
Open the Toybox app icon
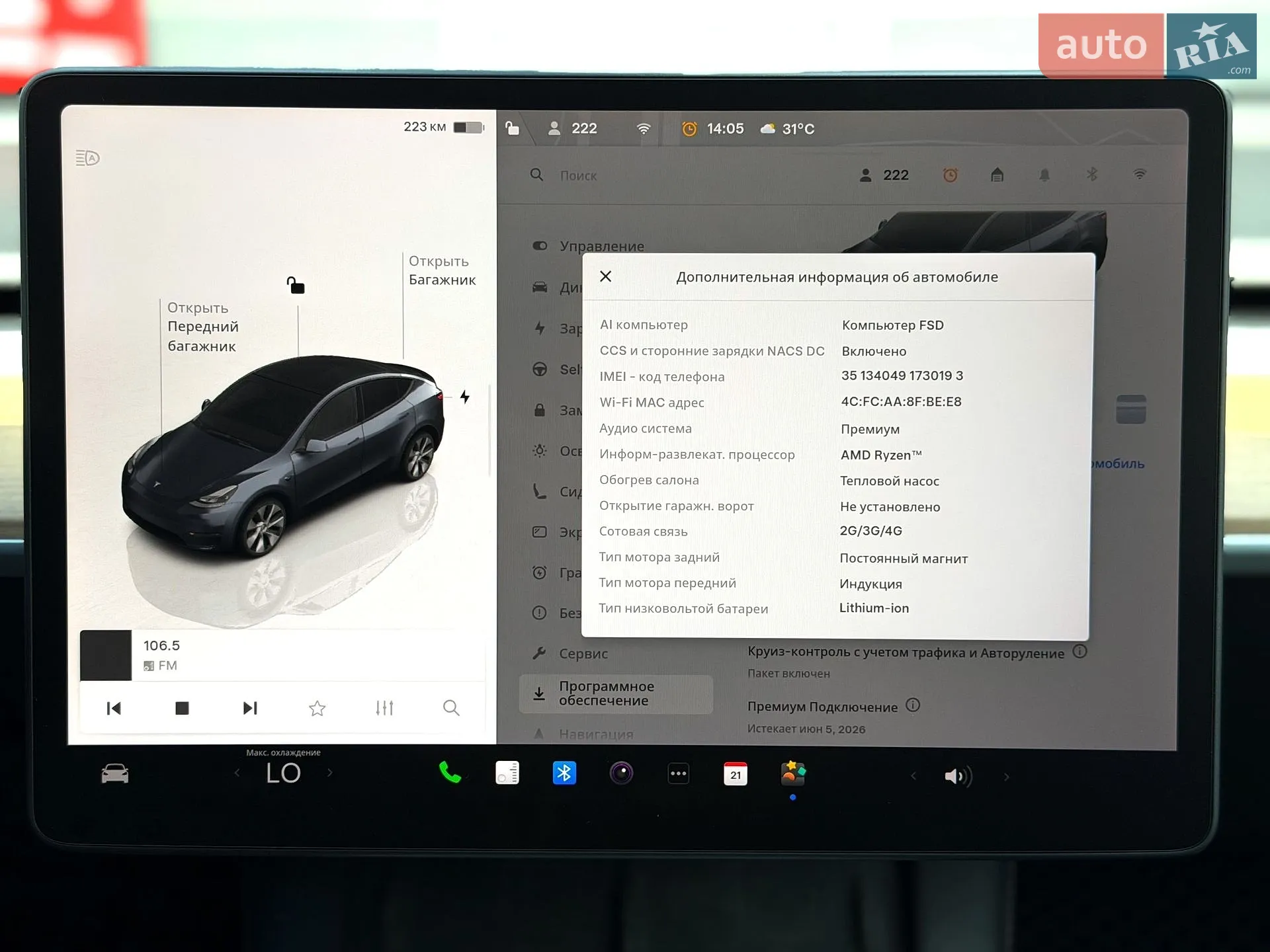coord(793,773)
